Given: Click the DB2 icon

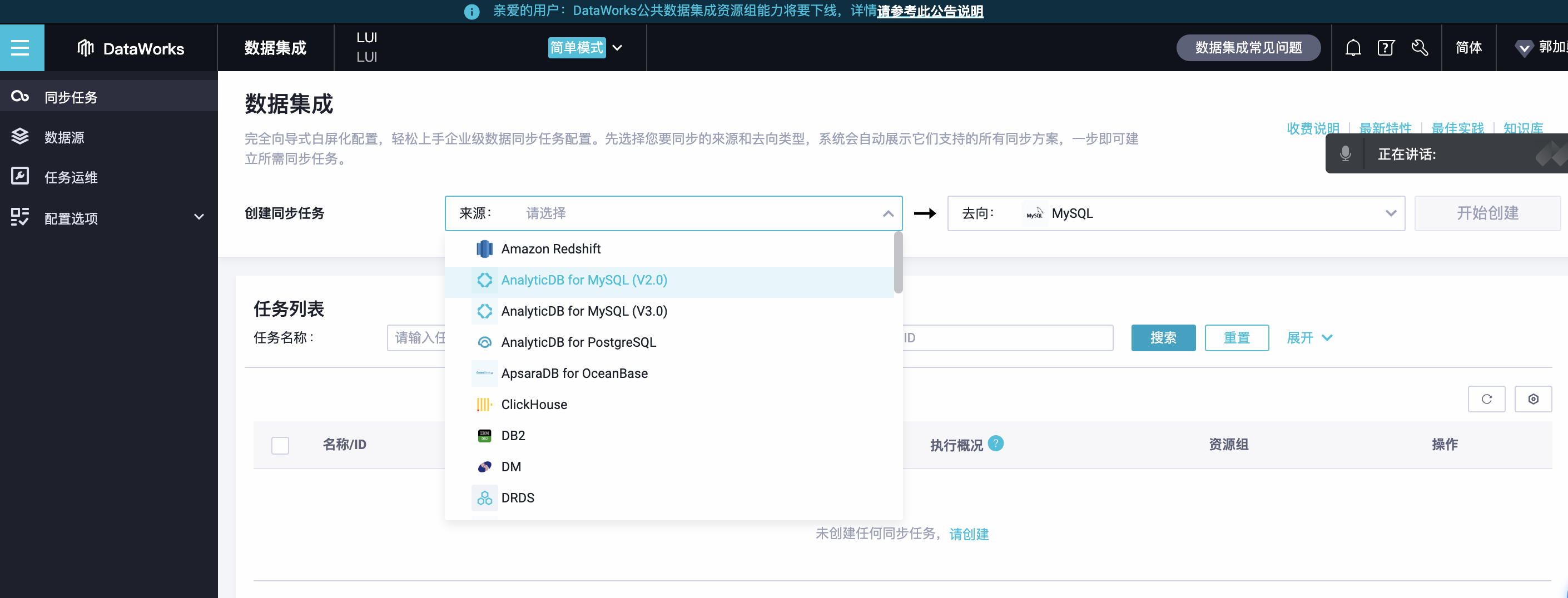Looking at the screenshot, I should (484, 435).
